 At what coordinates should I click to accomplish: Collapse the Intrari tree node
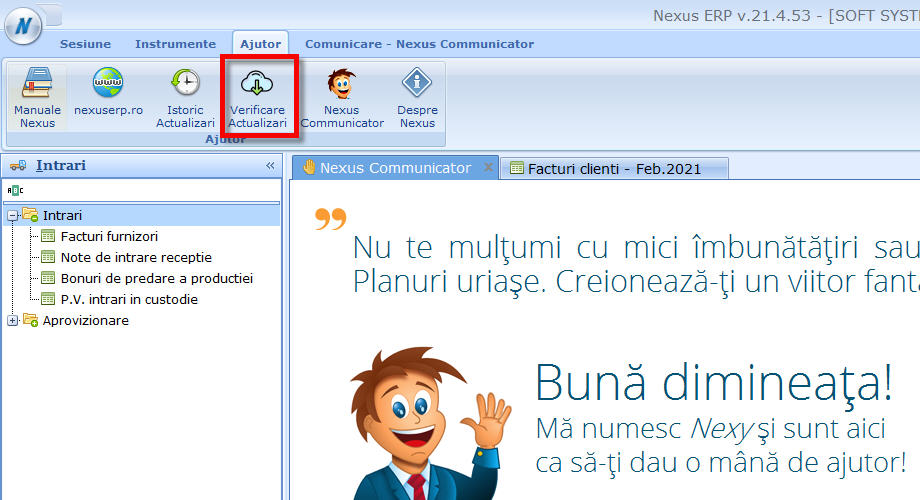coord(12,215)
